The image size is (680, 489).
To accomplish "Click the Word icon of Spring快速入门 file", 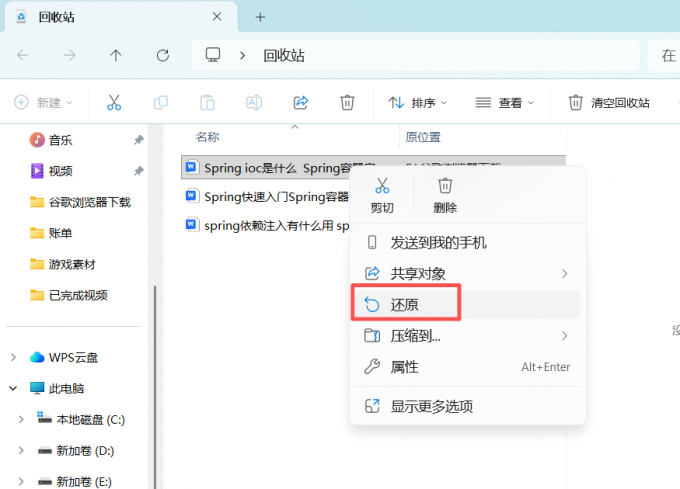I will tap(192, 196).
